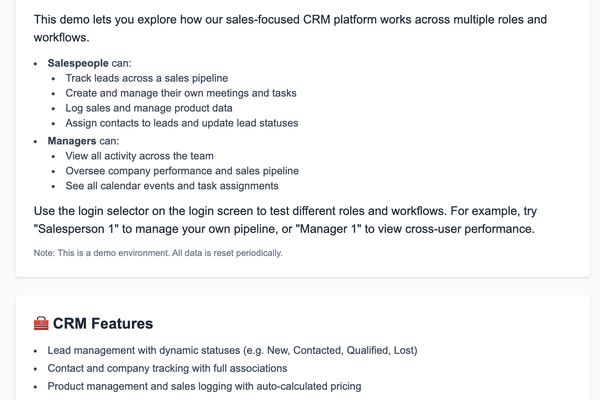
Task: Click the example statuses text in parentheses
Action: point(335,351)
